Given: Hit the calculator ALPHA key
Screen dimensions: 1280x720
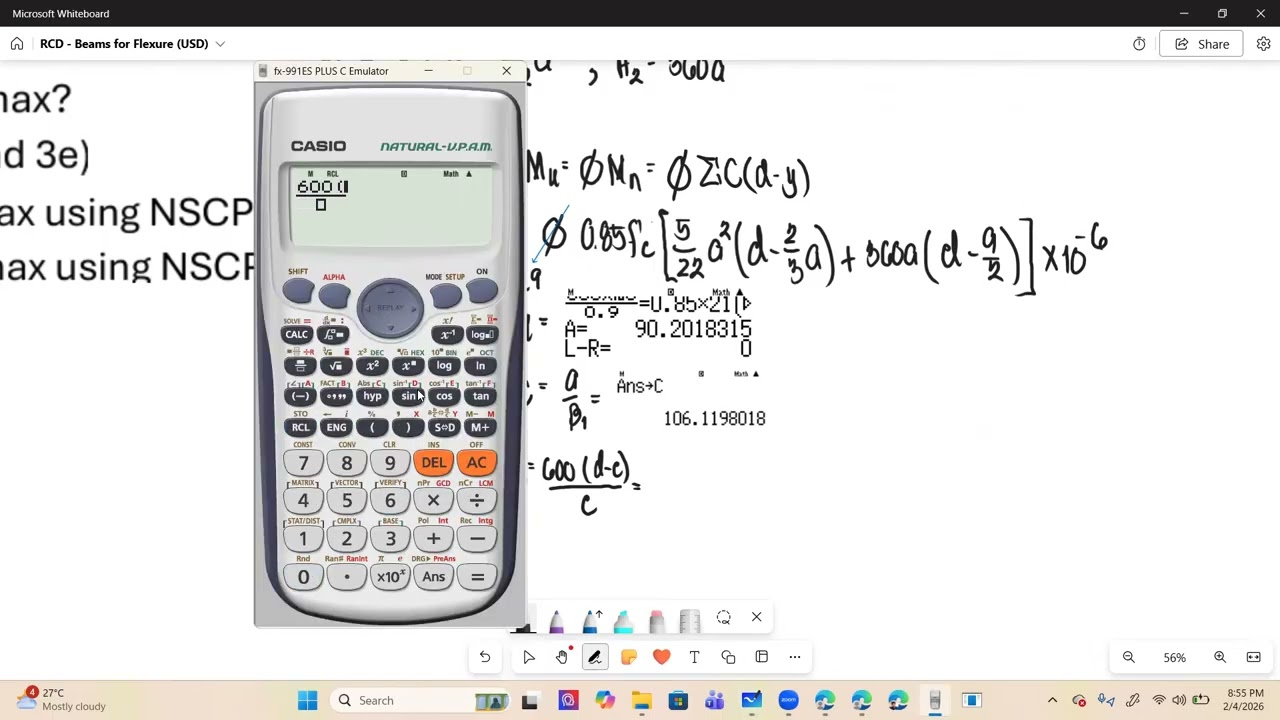Looking at the screenshot, I should [334, 296].
